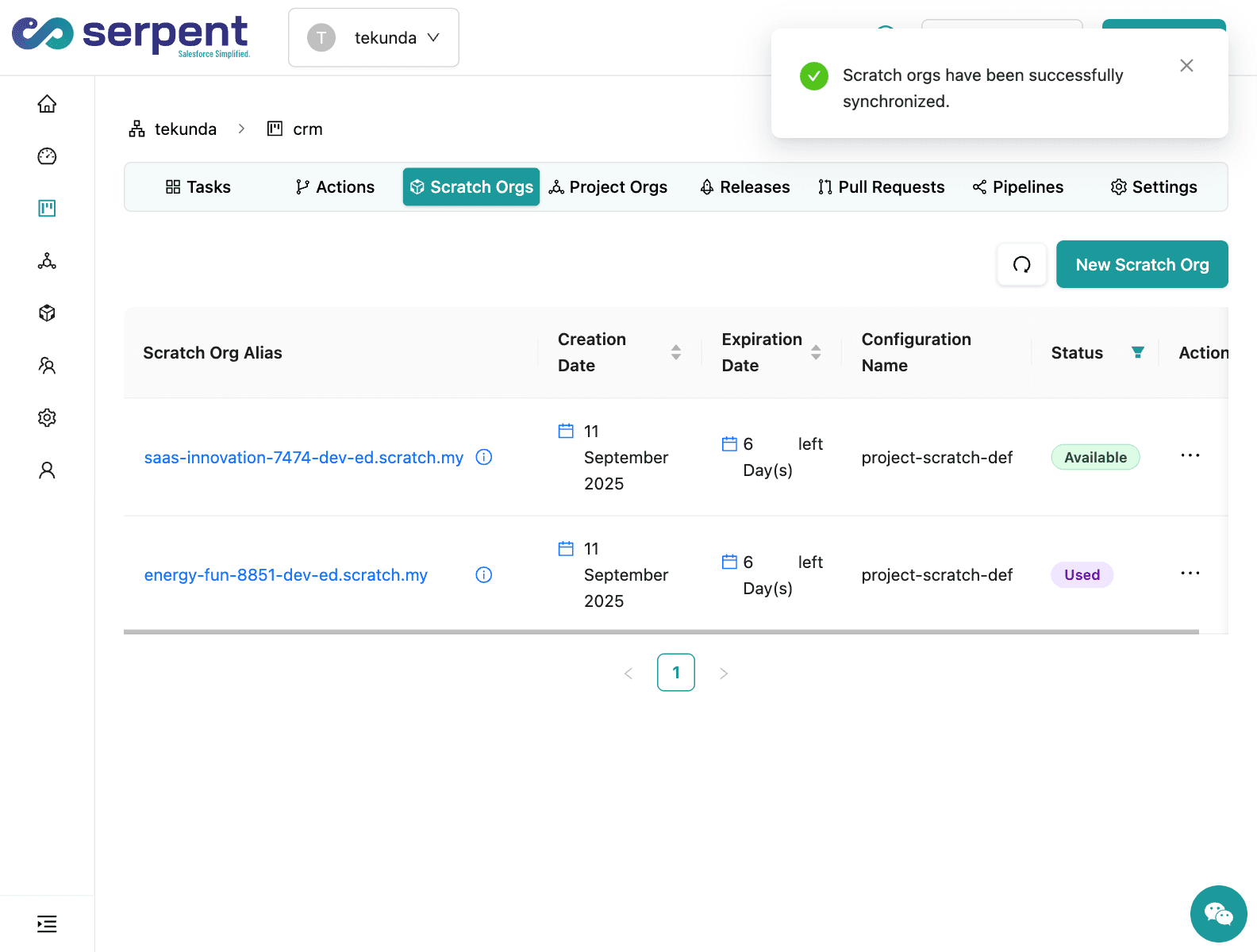Sort by Creation Date column
The height and width of the screenshot is (952, 1257).
(x=675, y=352)
